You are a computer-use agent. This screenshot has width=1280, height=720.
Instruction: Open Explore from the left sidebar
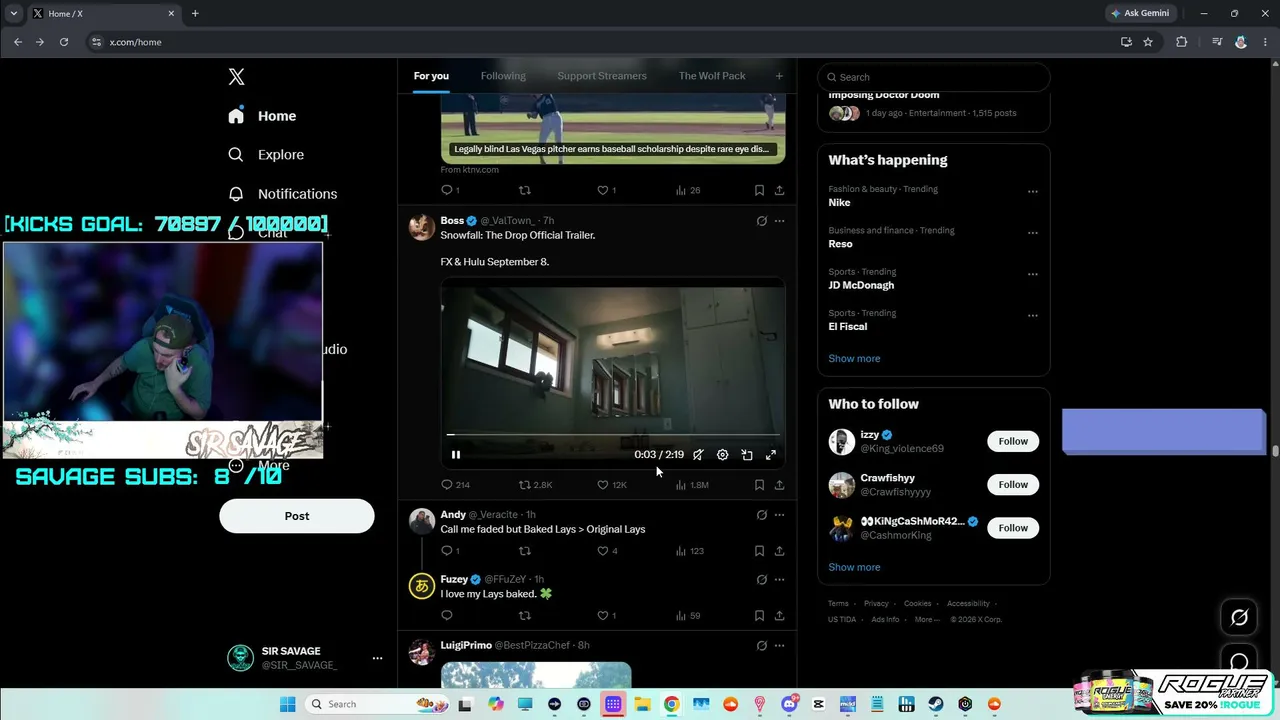266,155
